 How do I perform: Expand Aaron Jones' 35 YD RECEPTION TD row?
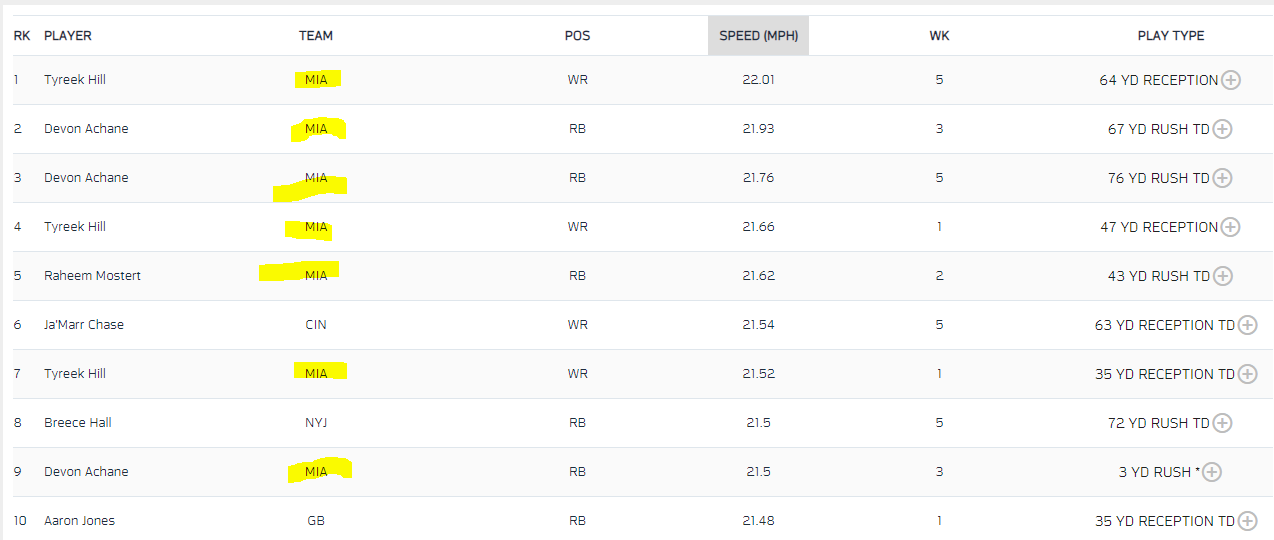coord(1247,521)
